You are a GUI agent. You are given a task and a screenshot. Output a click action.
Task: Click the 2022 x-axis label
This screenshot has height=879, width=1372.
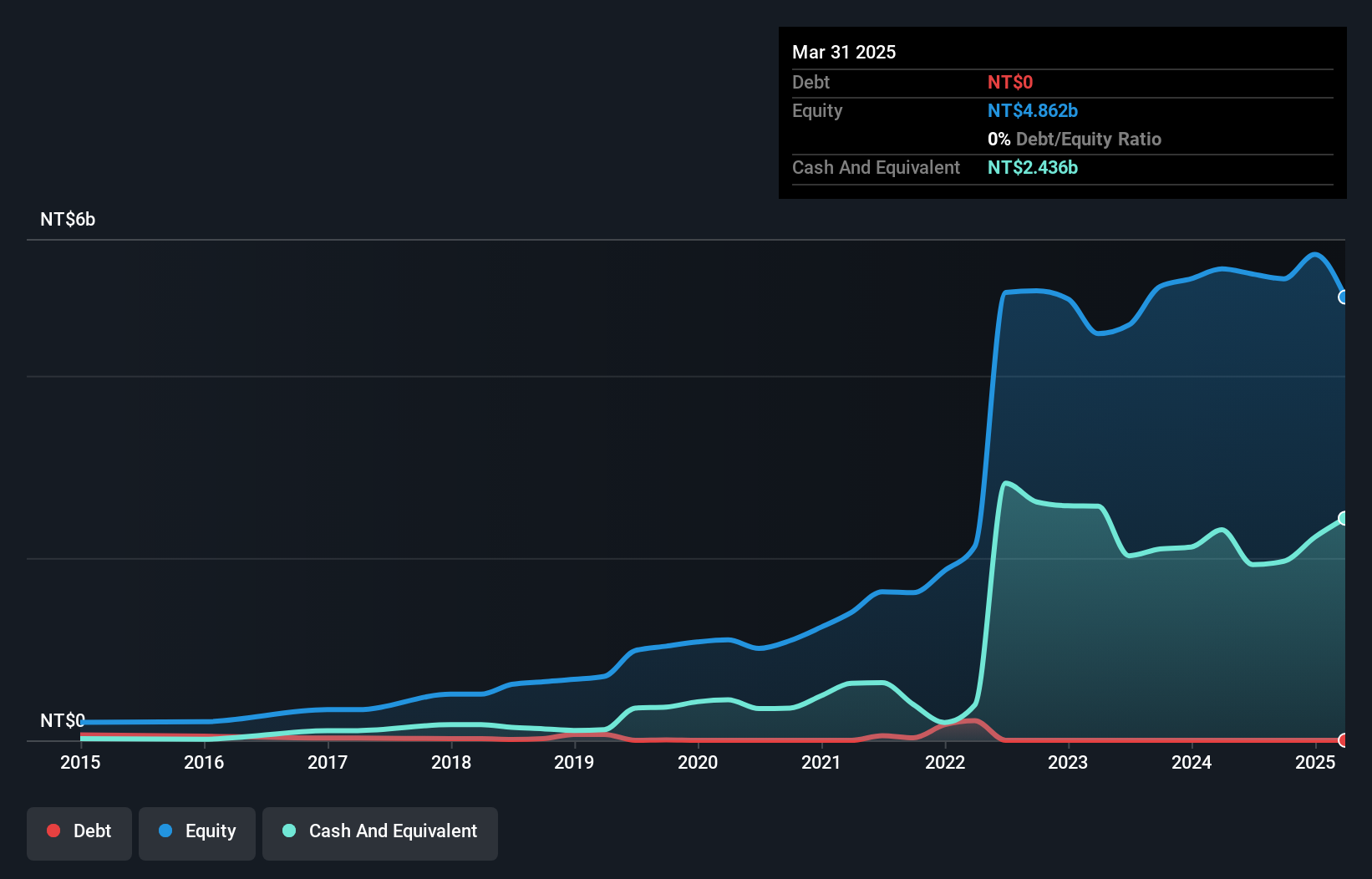[x=945, y=762]
